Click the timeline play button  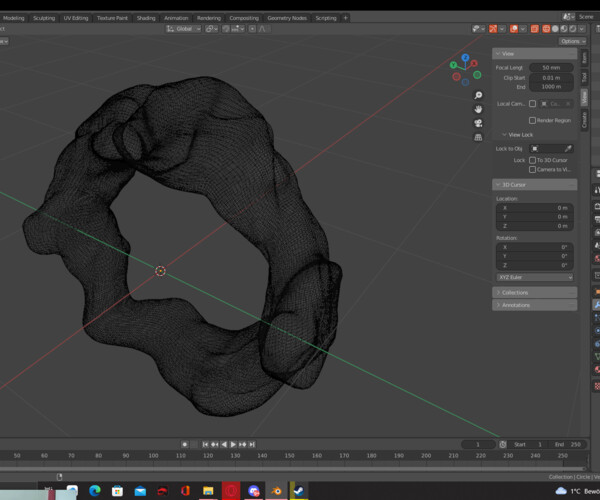coord(233,445)
